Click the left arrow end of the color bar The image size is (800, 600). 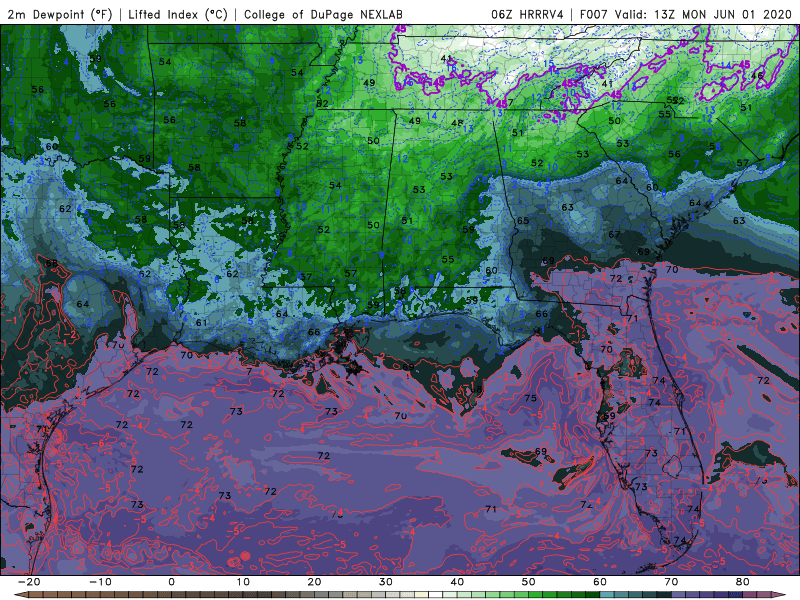20,595
